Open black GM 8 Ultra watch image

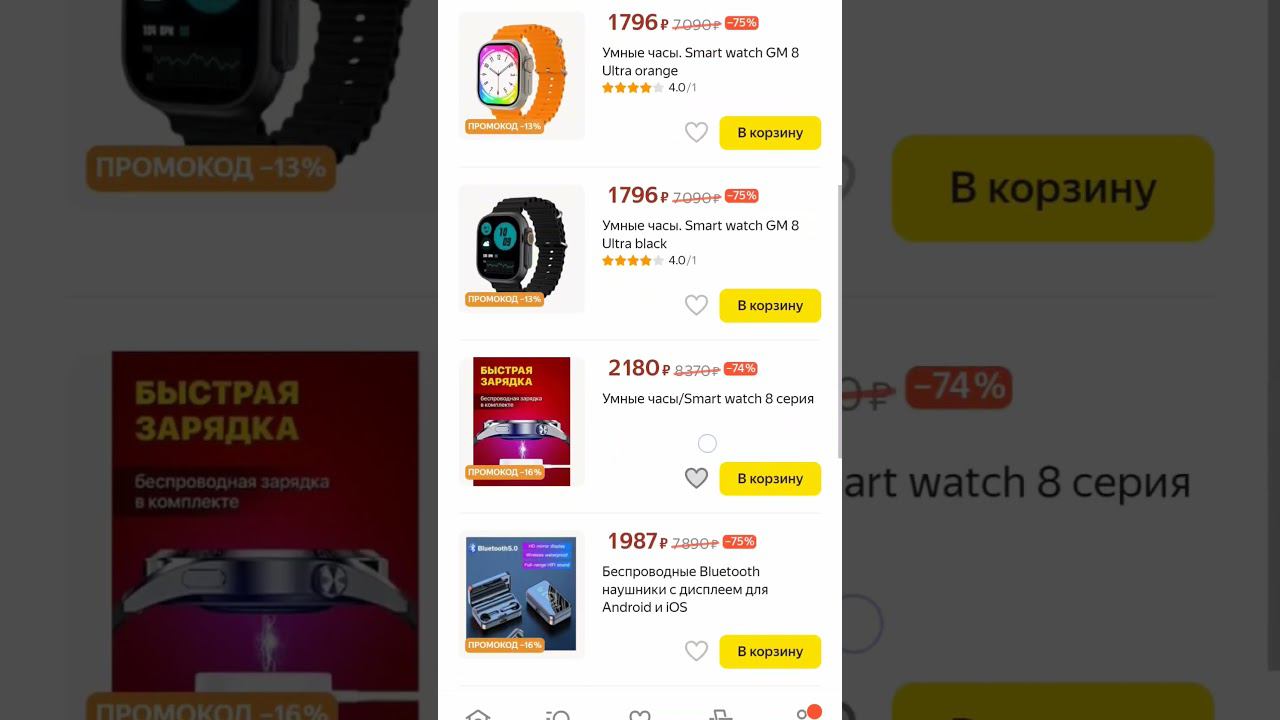521,248
